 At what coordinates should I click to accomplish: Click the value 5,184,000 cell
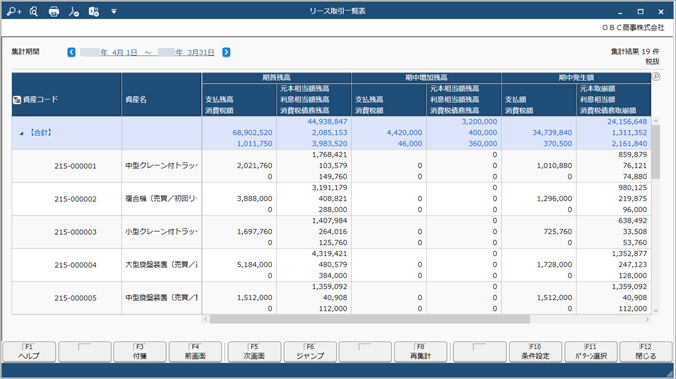[254, 265]
